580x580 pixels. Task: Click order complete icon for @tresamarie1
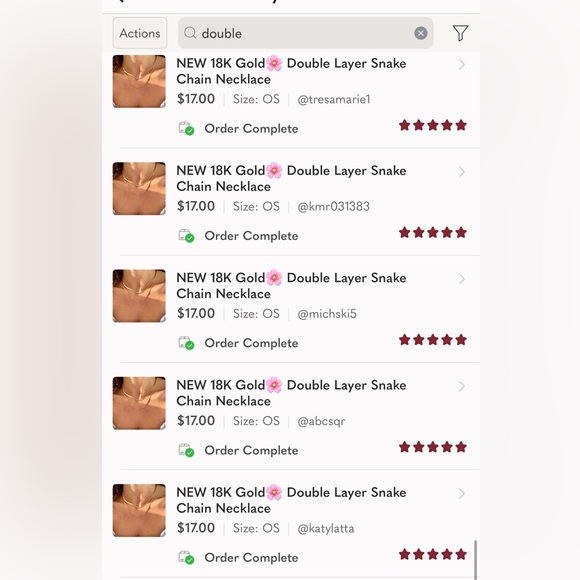[186, 128]
